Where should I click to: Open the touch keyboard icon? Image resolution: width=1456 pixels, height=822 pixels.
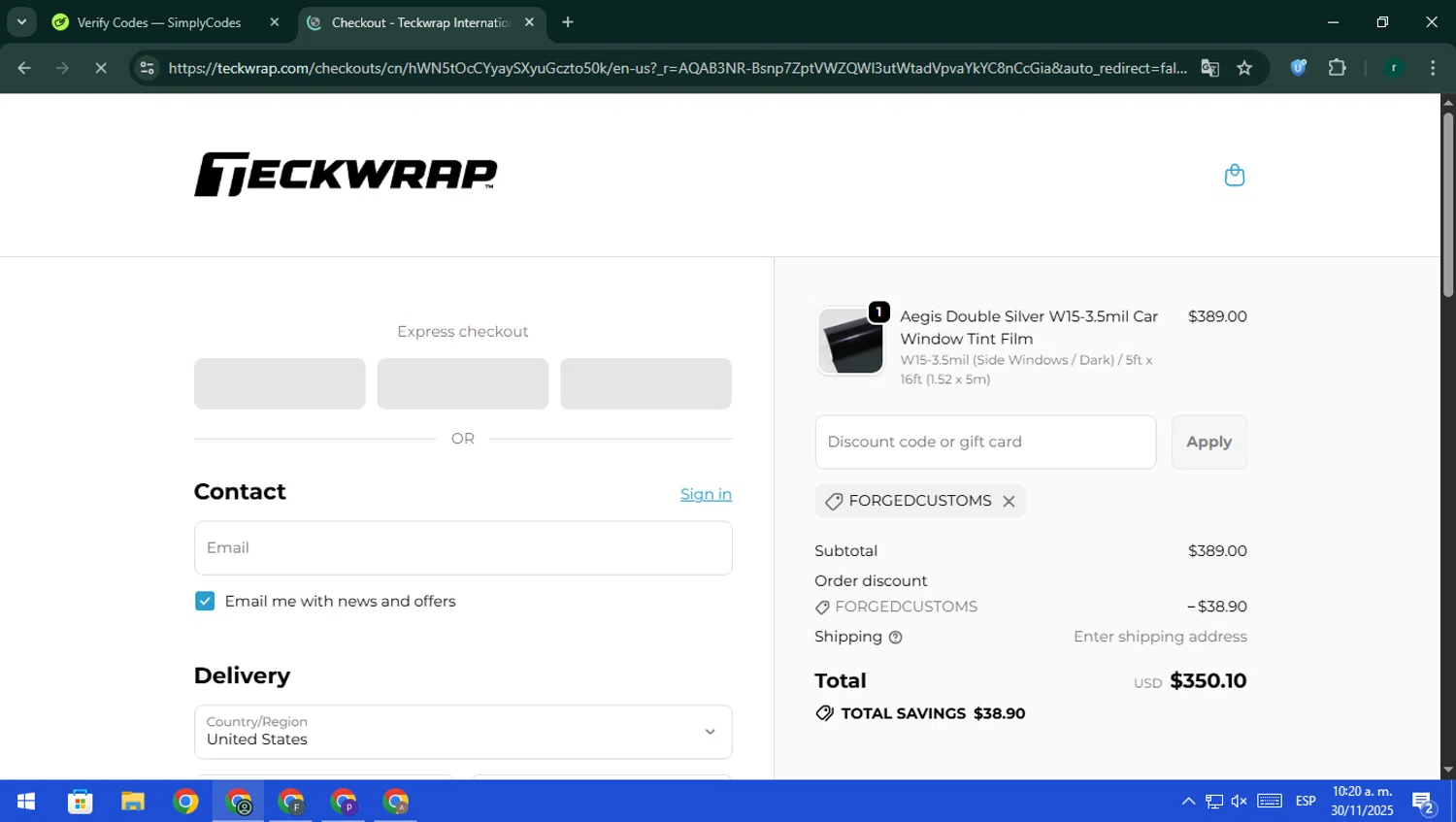click(1270, 802)
